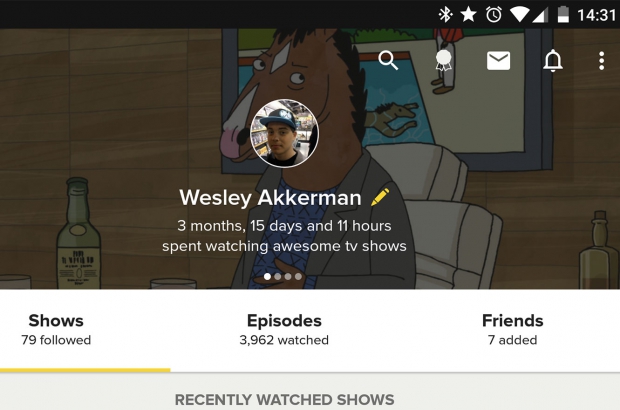
Task: Select the fourth page indicator dot
Action: [x=299, y=277]
